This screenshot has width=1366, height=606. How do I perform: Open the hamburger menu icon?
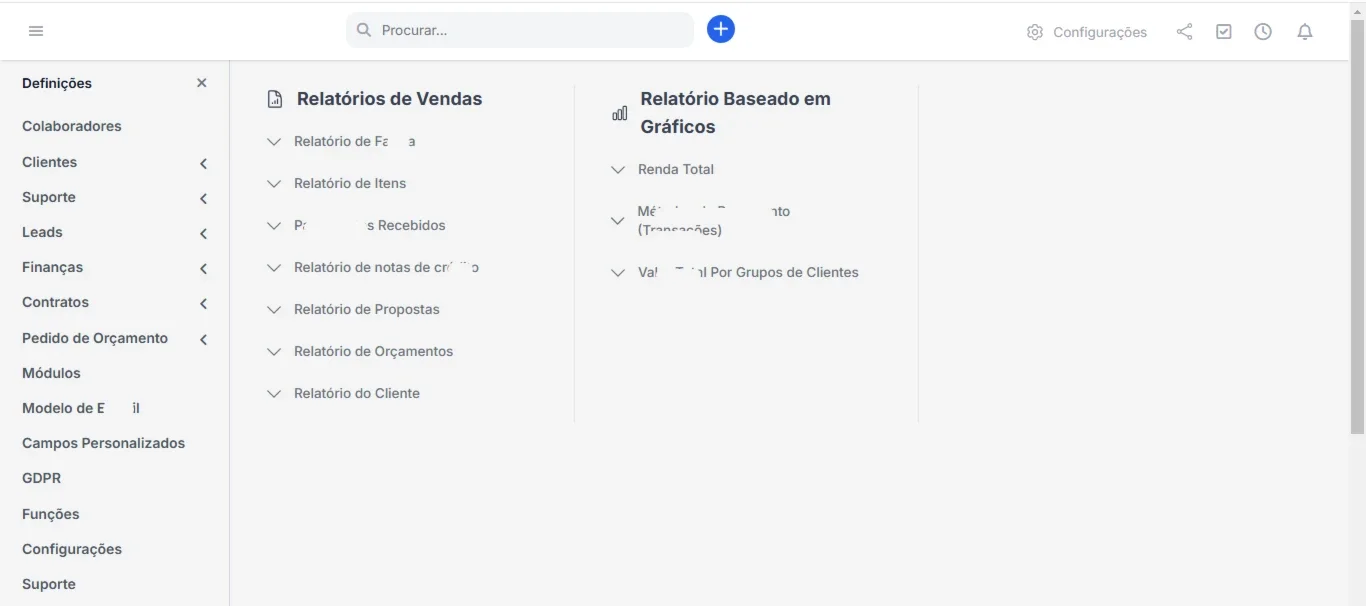tap(36, 31)
